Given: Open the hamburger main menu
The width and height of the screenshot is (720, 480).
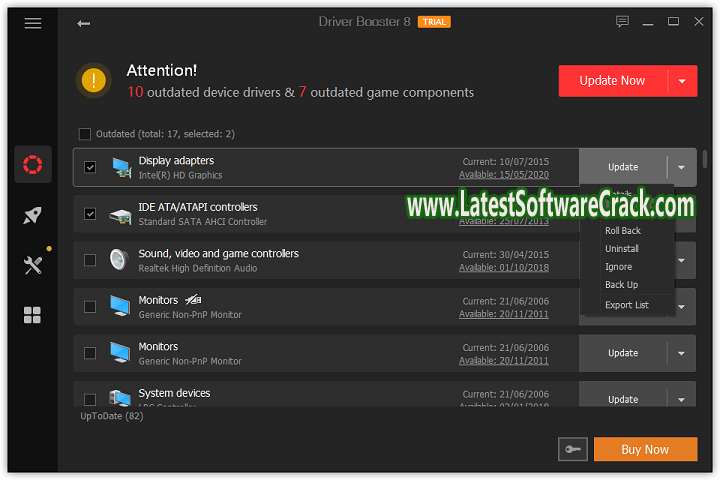Looking at the screenshot, I should (x=33, y=23).
